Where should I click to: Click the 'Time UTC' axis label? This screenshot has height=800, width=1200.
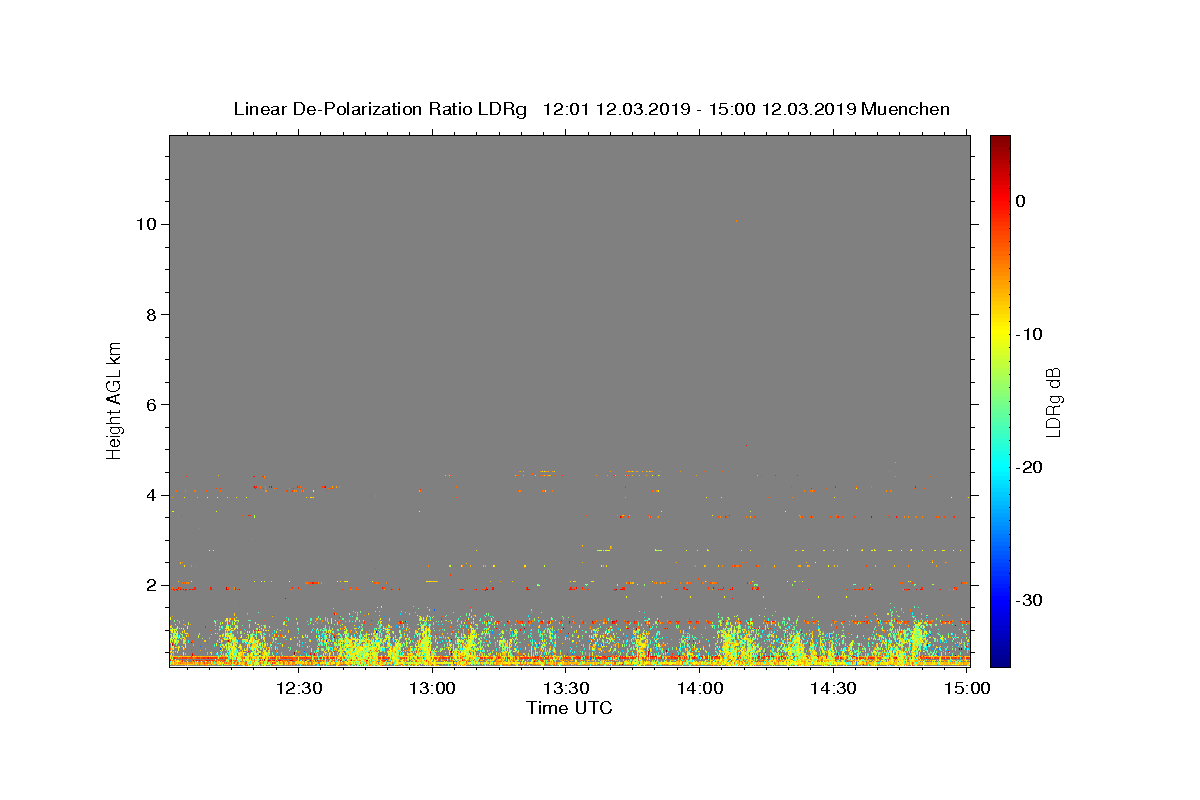tap(569, 708)
